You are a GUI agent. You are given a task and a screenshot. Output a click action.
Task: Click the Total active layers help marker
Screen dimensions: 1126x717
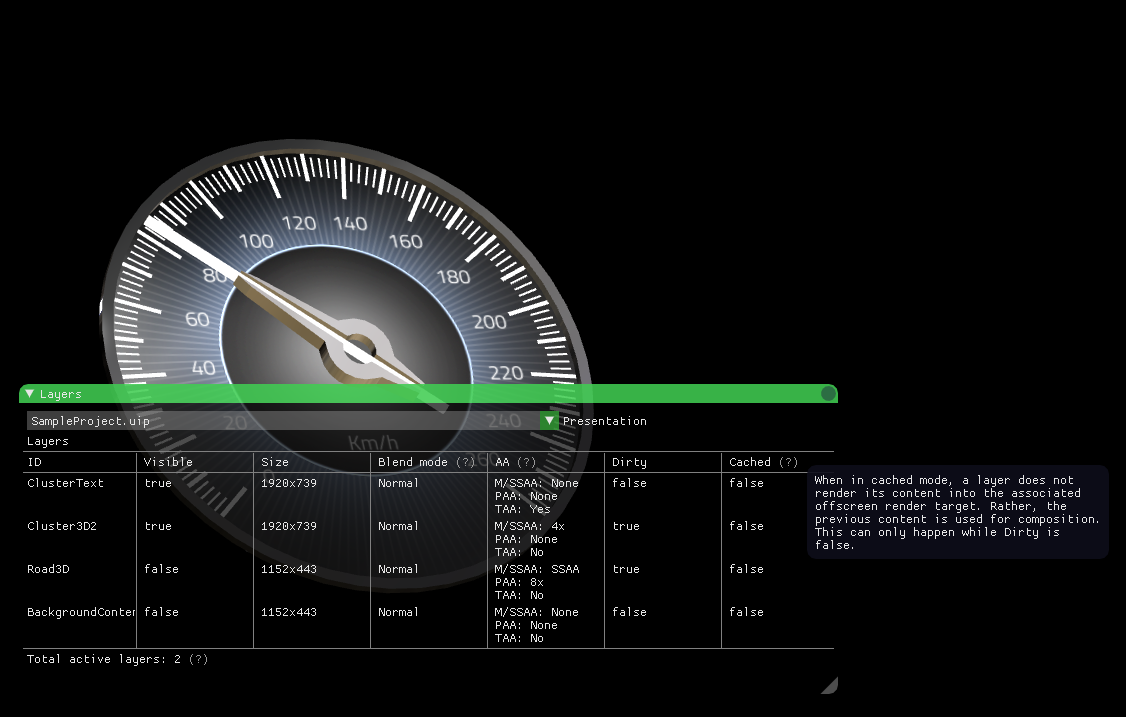point(199,659)
